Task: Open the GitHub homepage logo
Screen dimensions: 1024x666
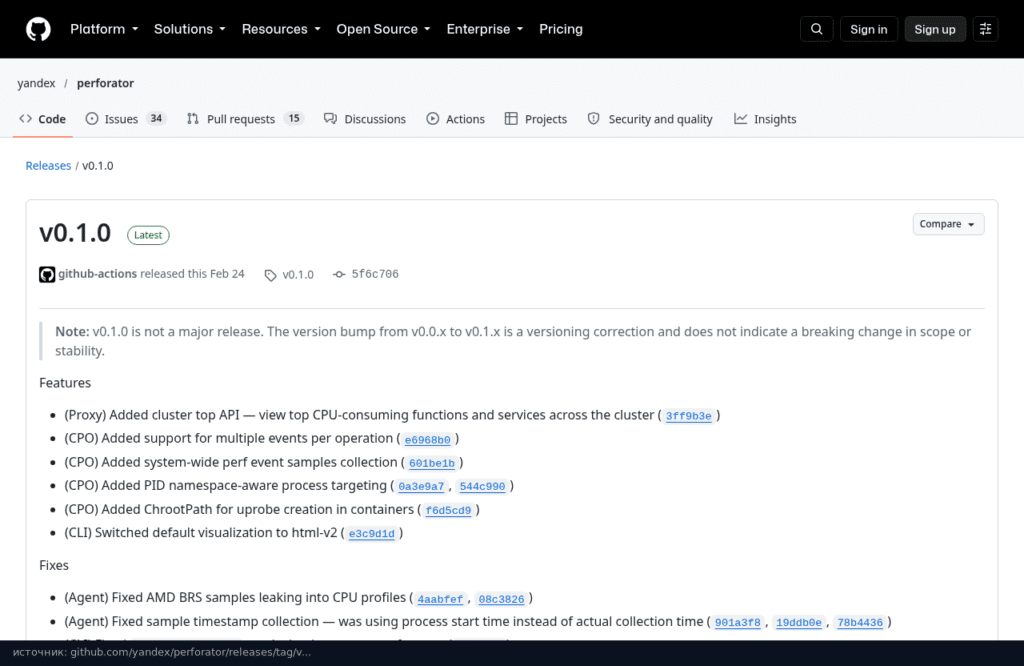Action: tap(38, 29)
